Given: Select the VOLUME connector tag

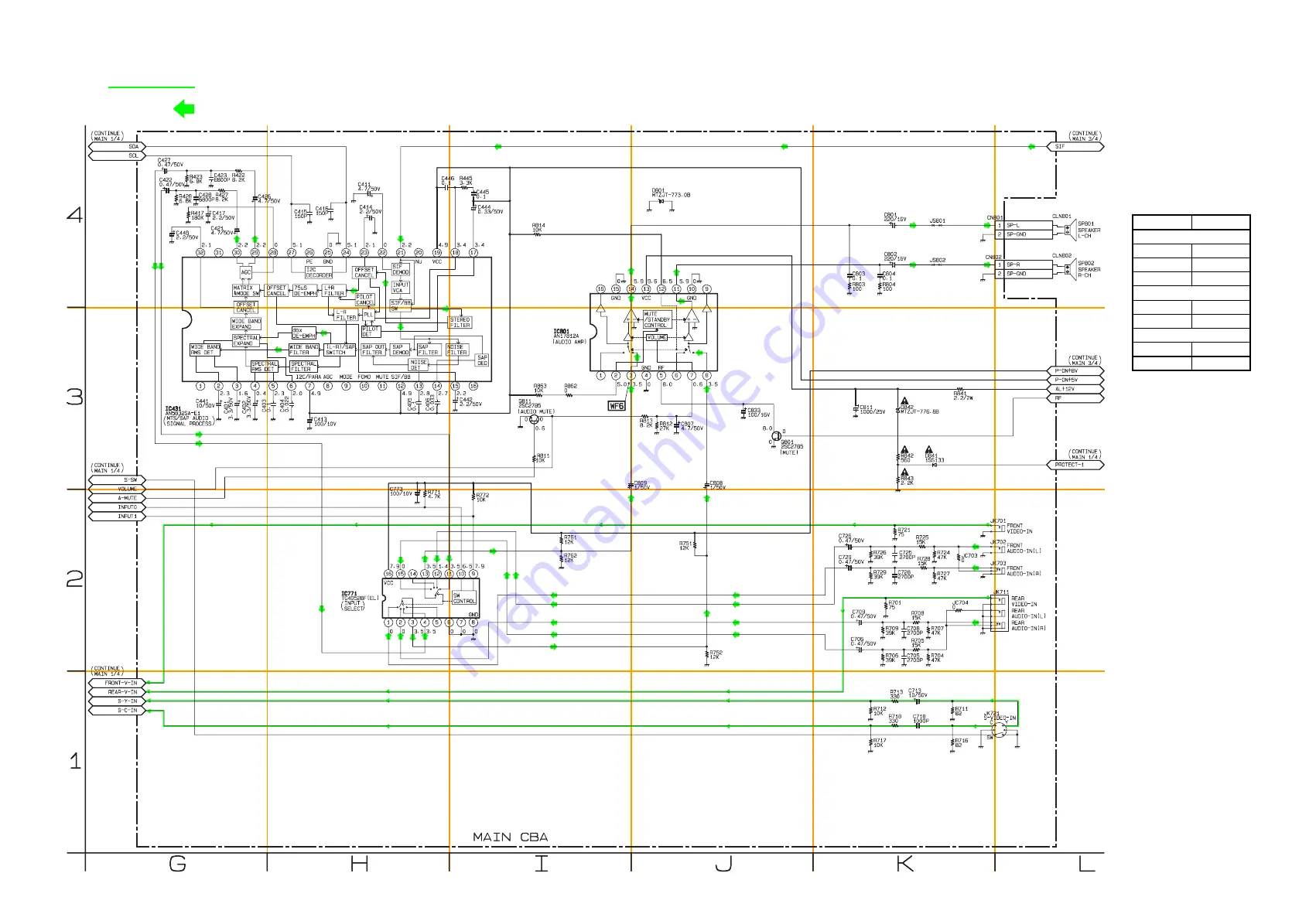Looking at the screenshot, I should pyautogui.click(x=118, y=489).
